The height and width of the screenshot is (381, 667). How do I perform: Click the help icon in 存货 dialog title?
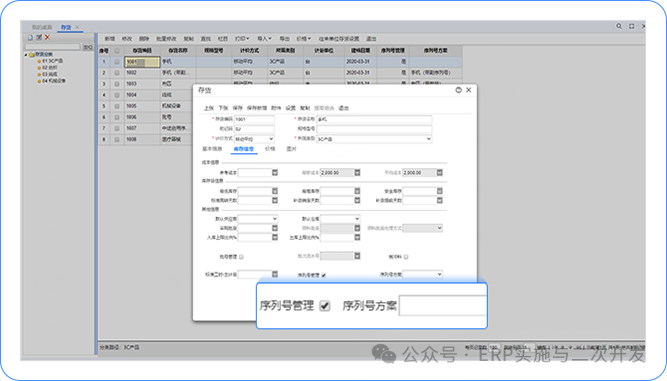[458, 90]
